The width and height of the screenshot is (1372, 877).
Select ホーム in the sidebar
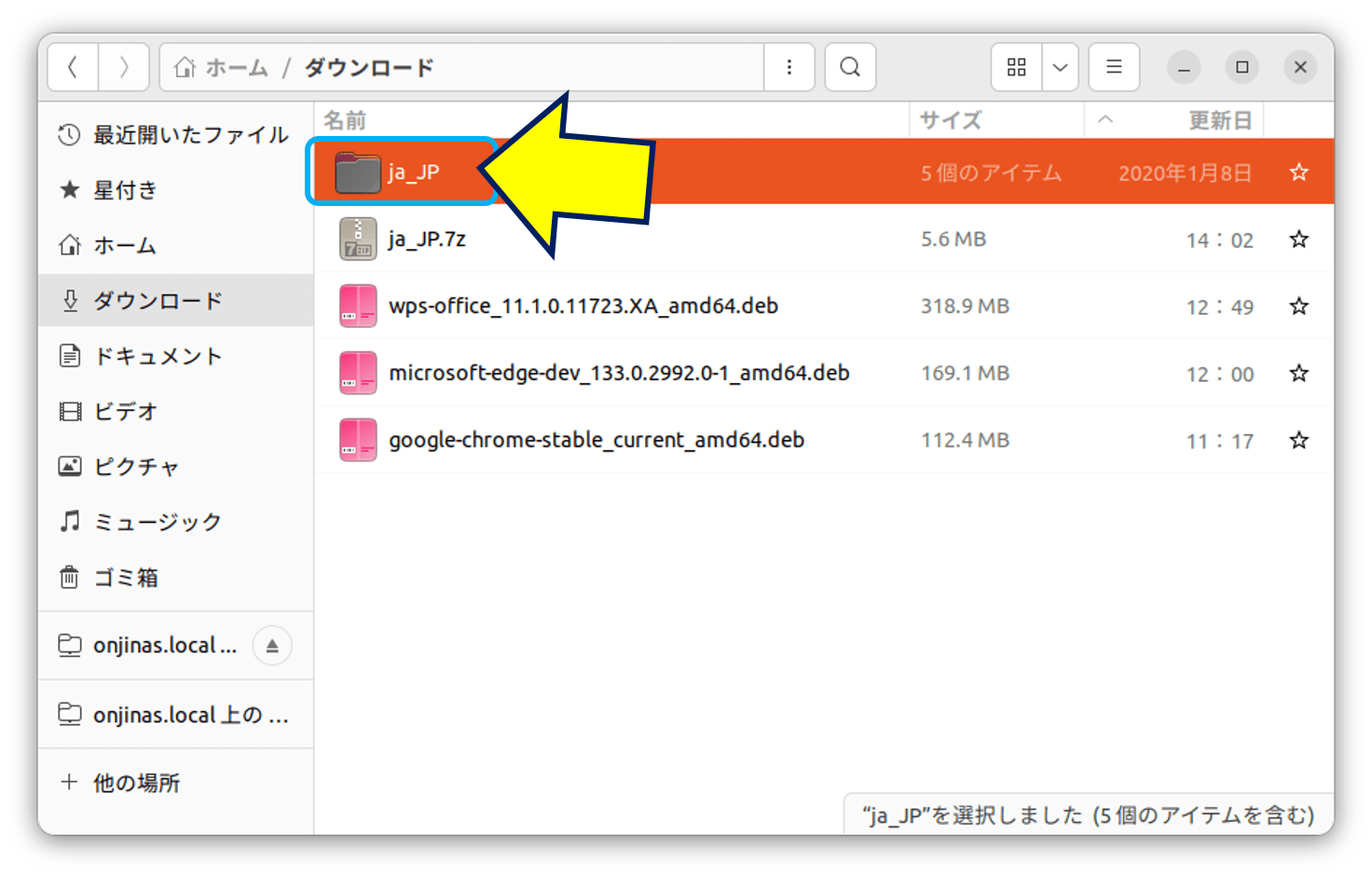pos(175,245)
